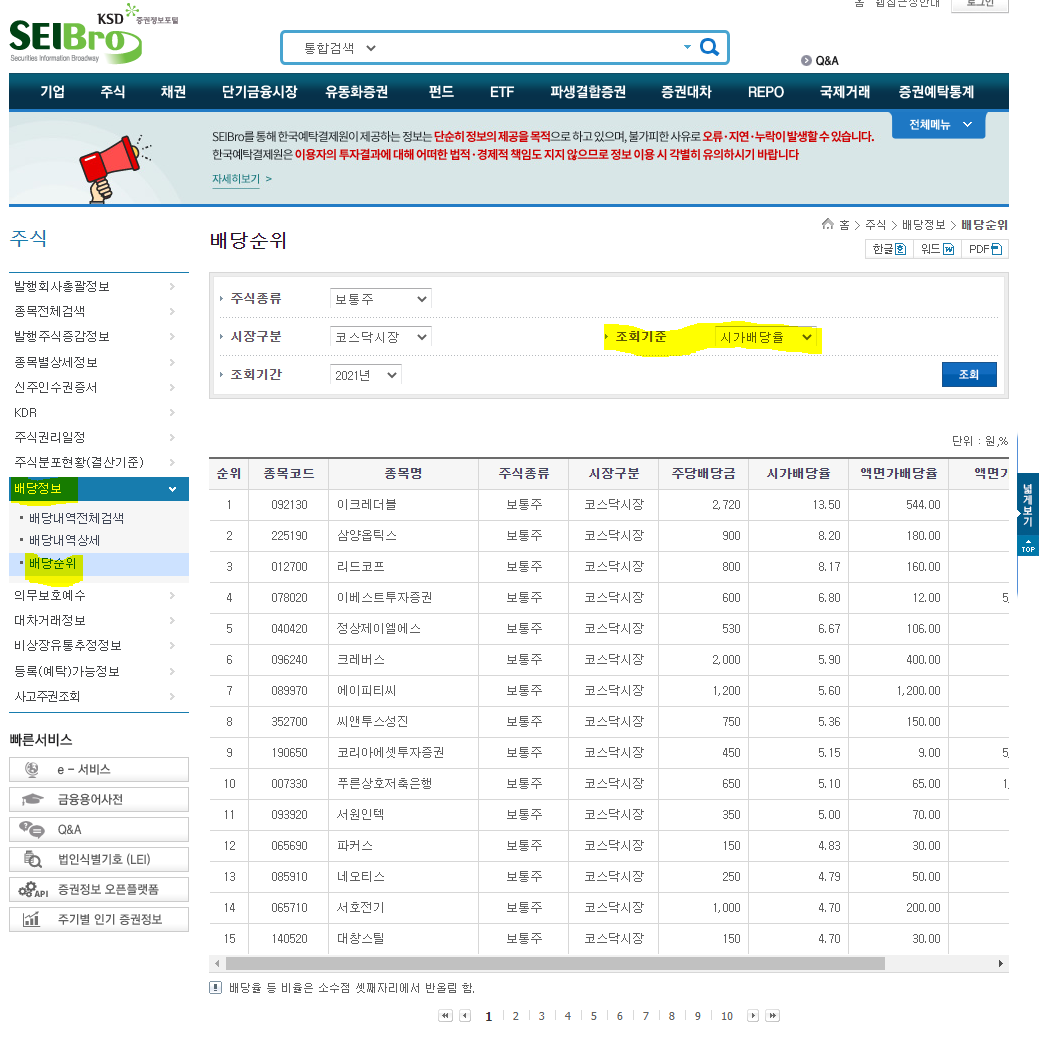Click the home icon in breadcrumb

828,224
